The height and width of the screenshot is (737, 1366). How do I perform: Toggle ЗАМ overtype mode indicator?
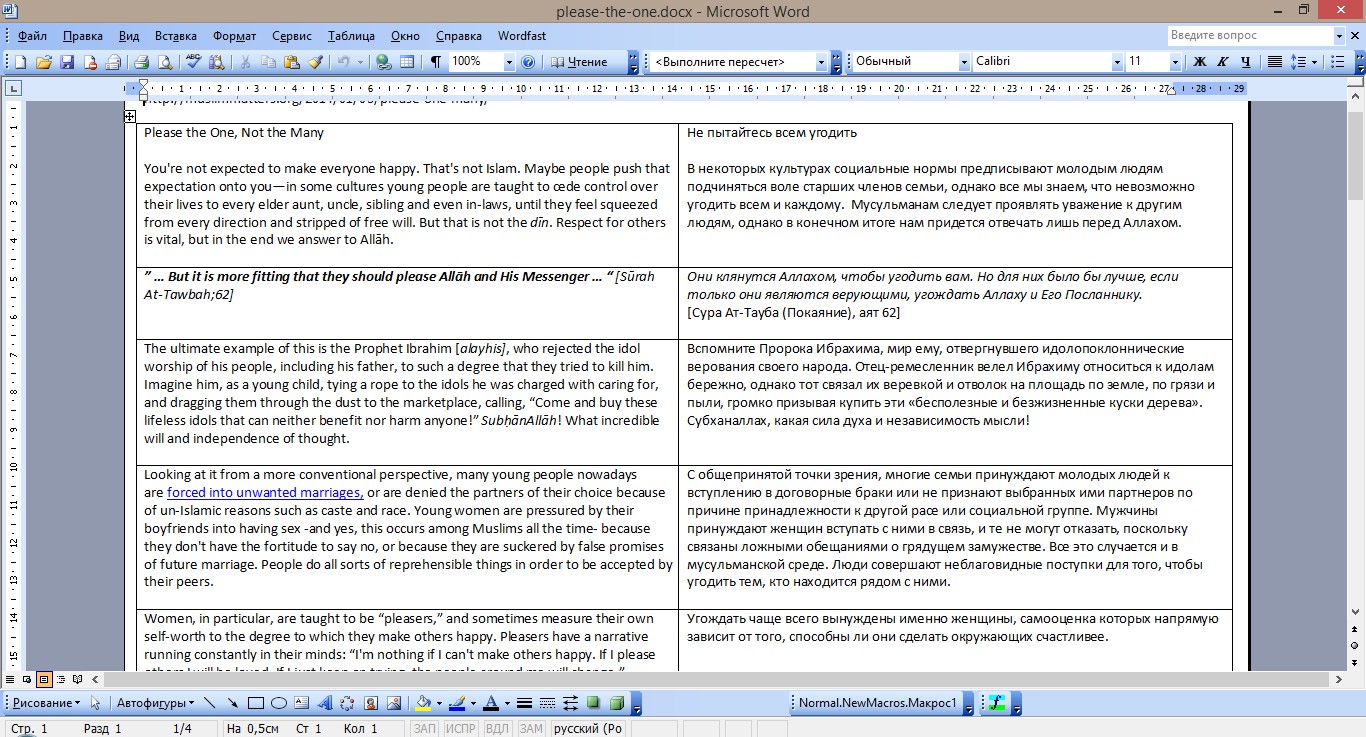coord(531,729)
